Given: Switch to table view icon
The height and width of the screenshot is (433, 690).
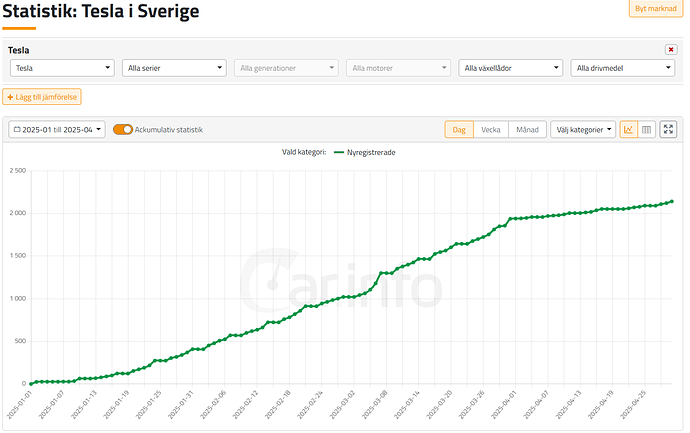Looking at the screenshot, I should (646, 130).
